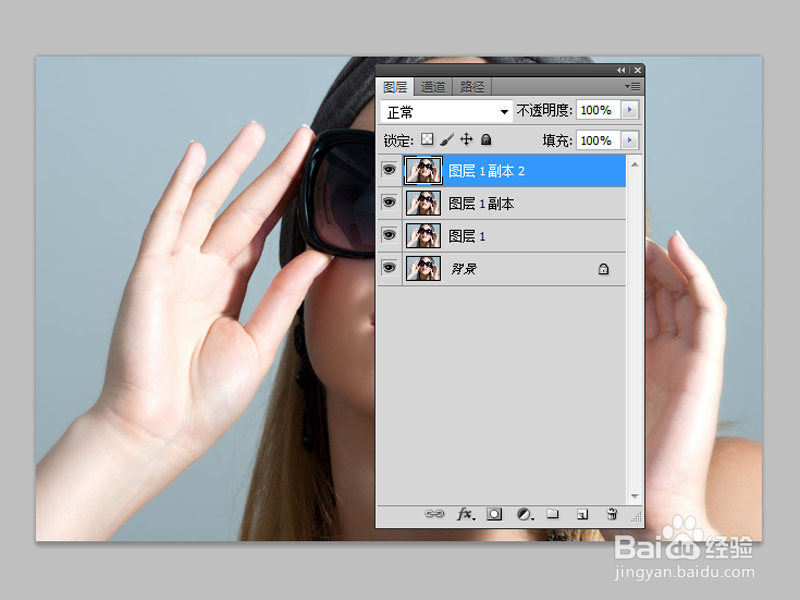
Task: Click thumbnail of 图层 1 副本
Action: [423, 203]
